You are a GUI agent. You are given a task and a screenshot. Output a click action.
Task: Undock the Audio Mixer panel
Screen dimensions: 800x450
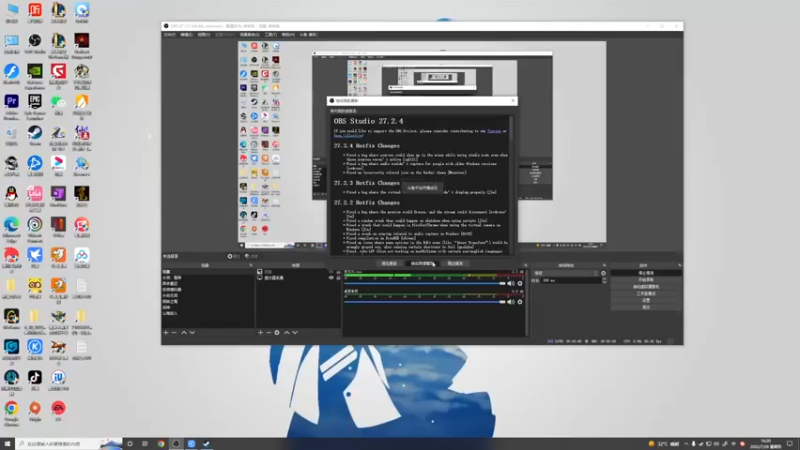[x=525, y=265]
